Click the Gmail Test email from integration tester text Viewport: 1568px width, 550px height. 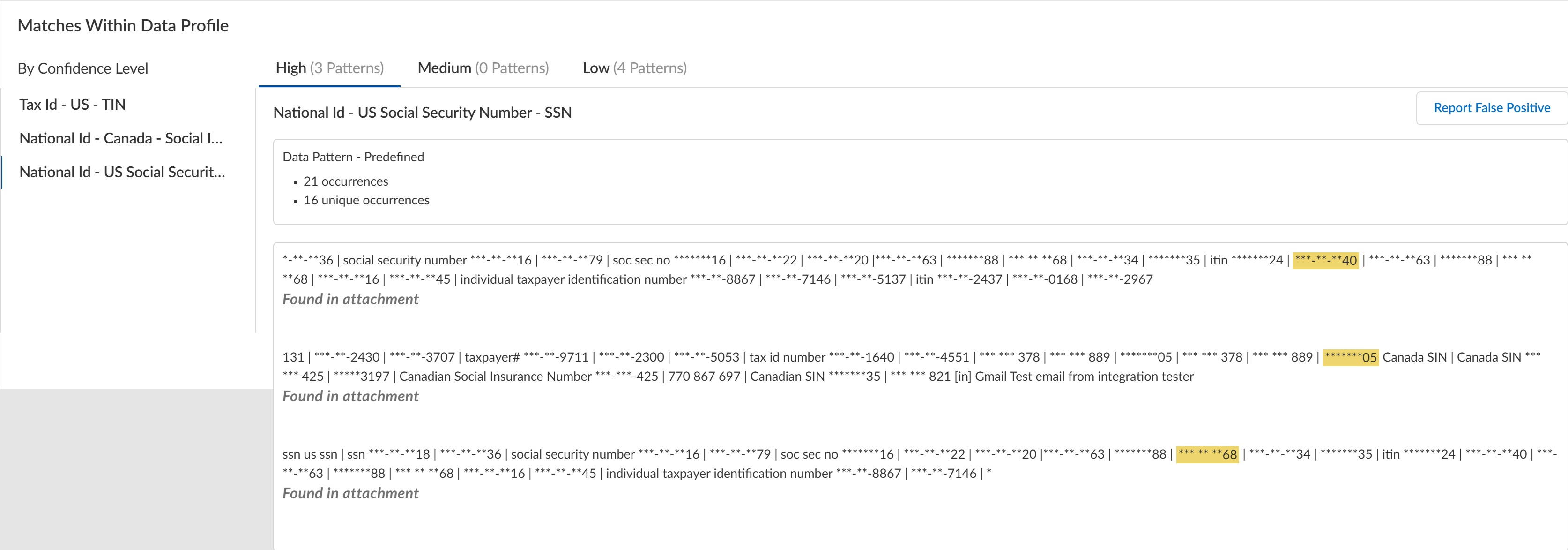click(1084, 377)
